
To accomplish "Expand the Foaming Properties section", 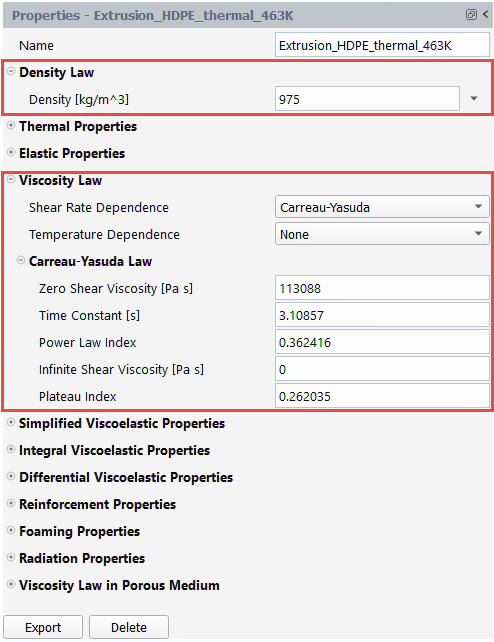I will [x=11, y=531].
